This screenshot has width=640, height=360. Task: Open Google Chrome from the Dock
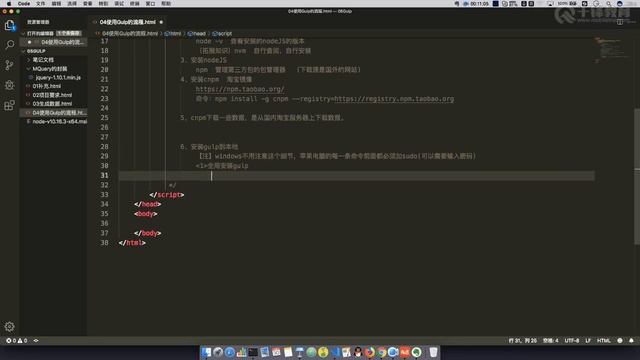[x=382, y=352]
